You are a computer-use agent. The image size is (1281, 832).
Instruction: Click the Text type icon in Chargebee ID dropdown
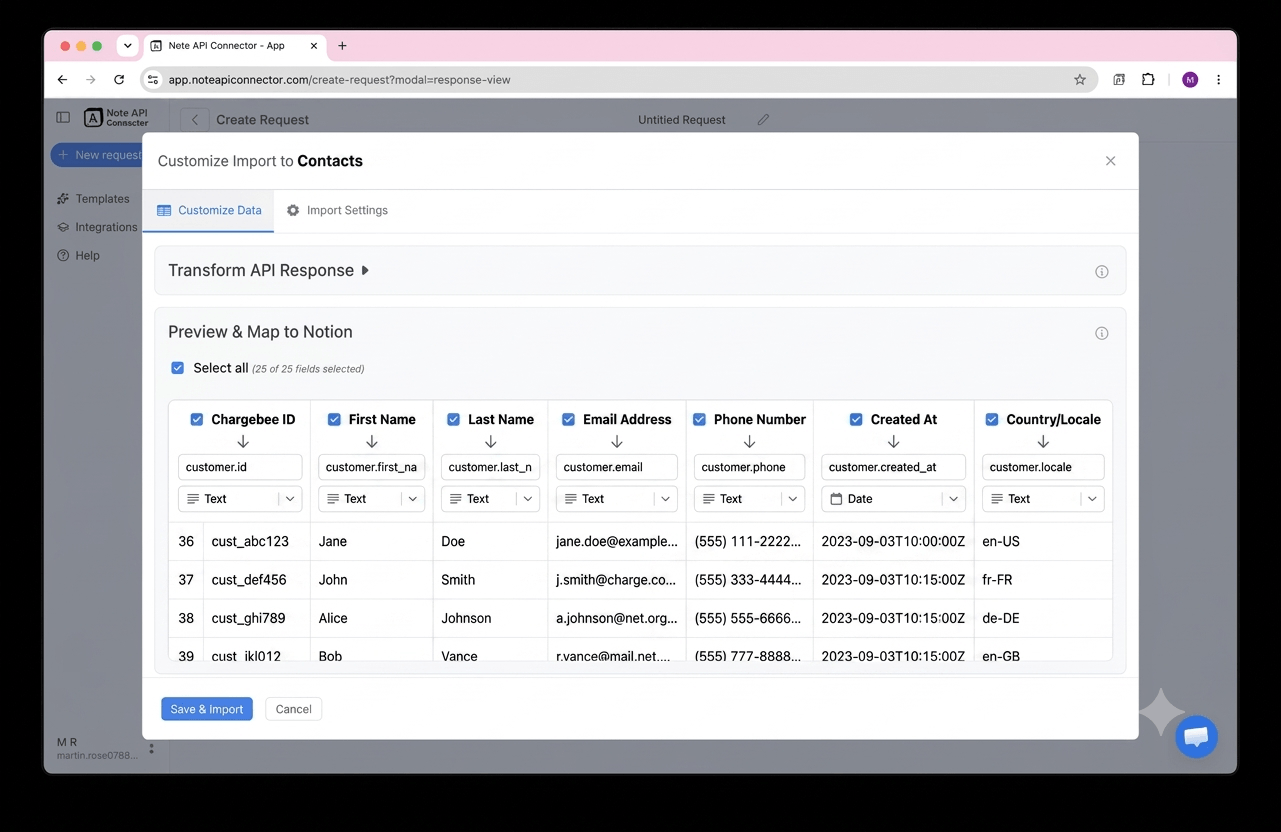[193, 498]
